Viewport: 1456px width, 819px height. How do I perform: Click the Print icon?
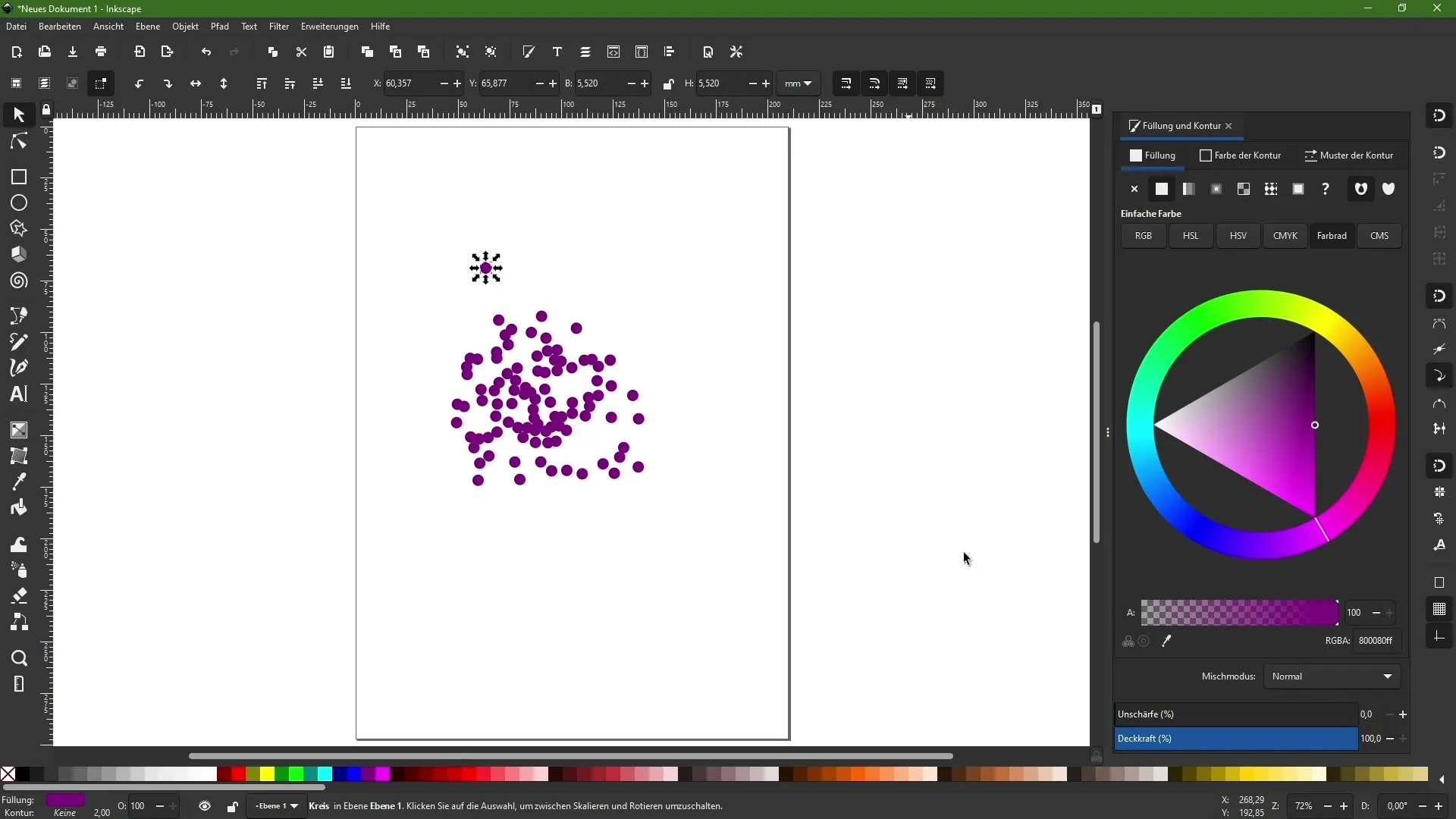click(x=101, y=52)
